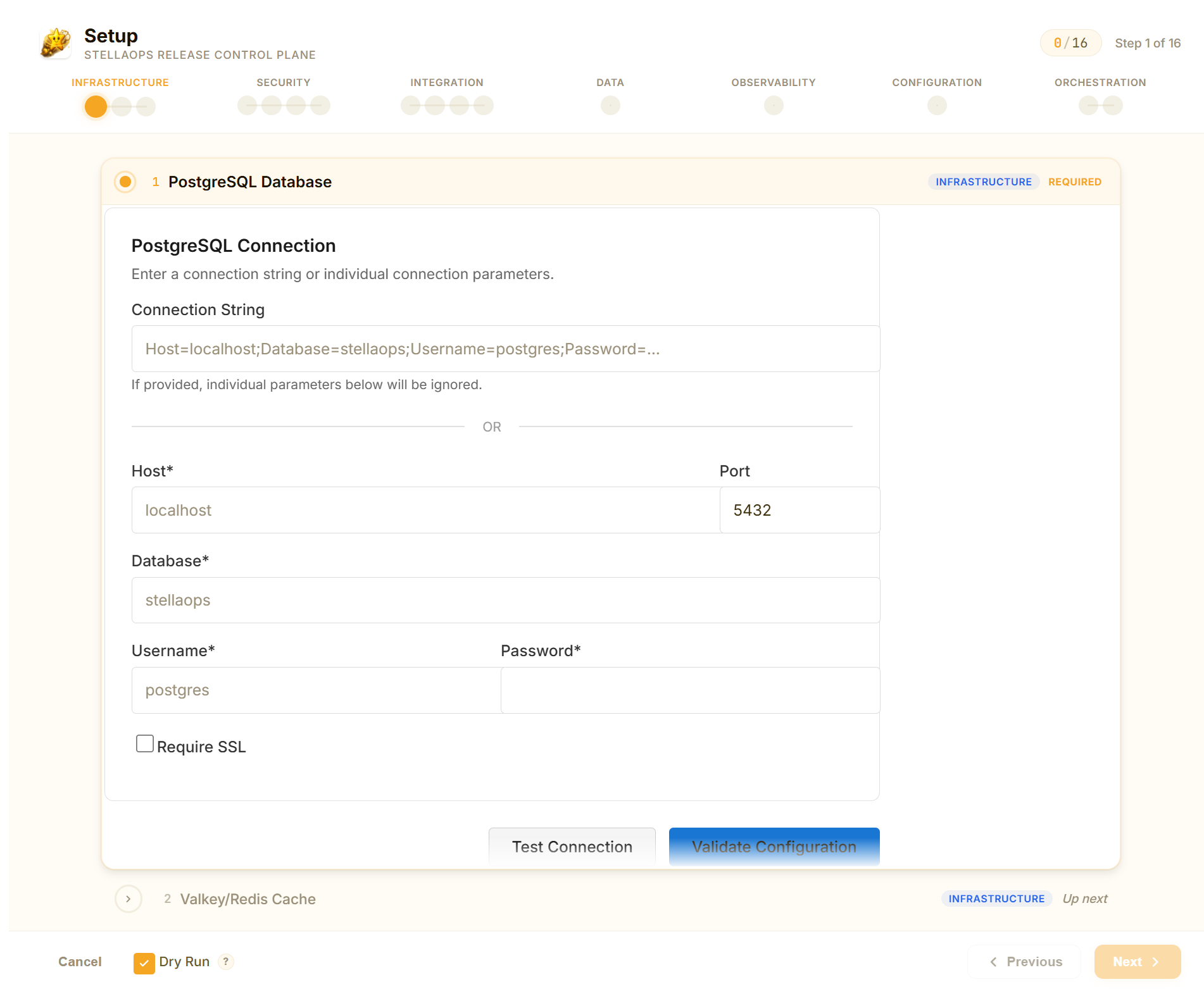Expand the Valkey/Redis Cache step chevron
Image resolution: width=1204 pixels, height=1001 pixels.
point(129,898)
